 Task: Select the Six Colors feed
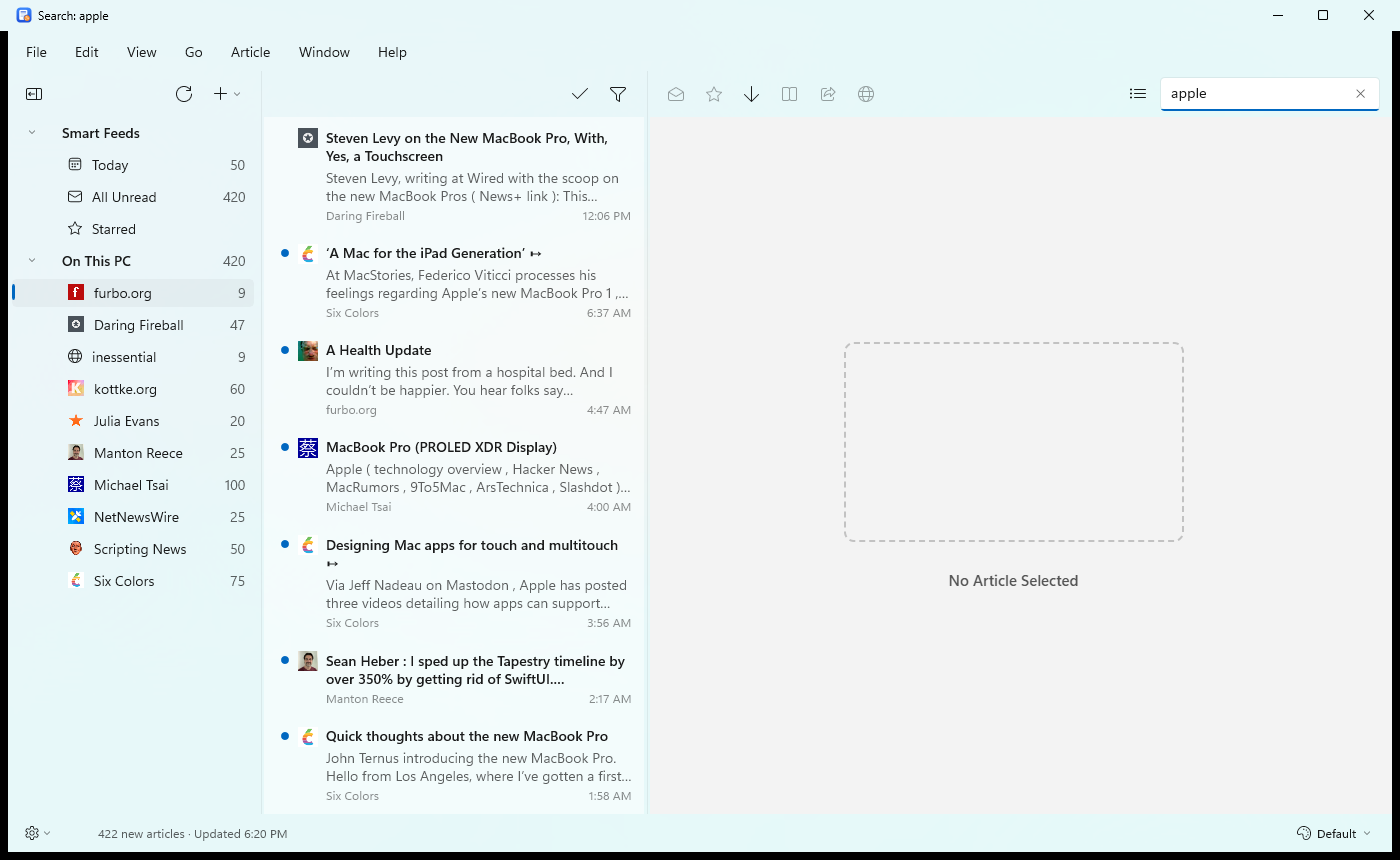coord(133,581)
